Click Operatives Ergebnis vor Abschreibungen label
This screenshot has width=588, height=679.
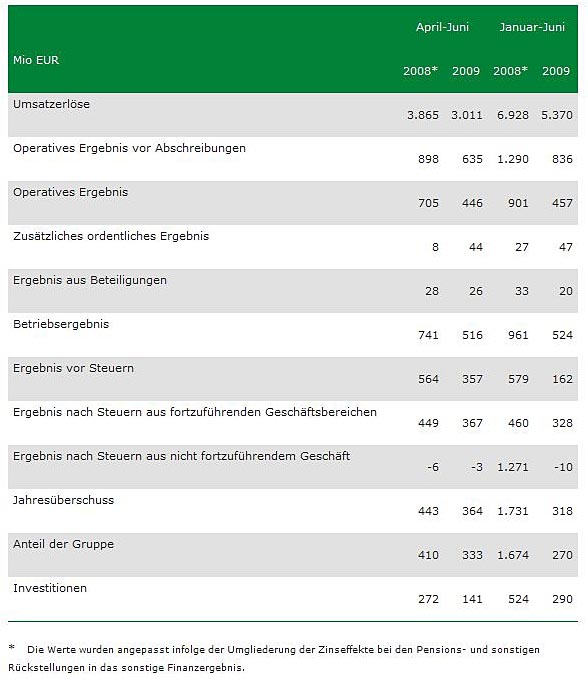click(129, 148)
